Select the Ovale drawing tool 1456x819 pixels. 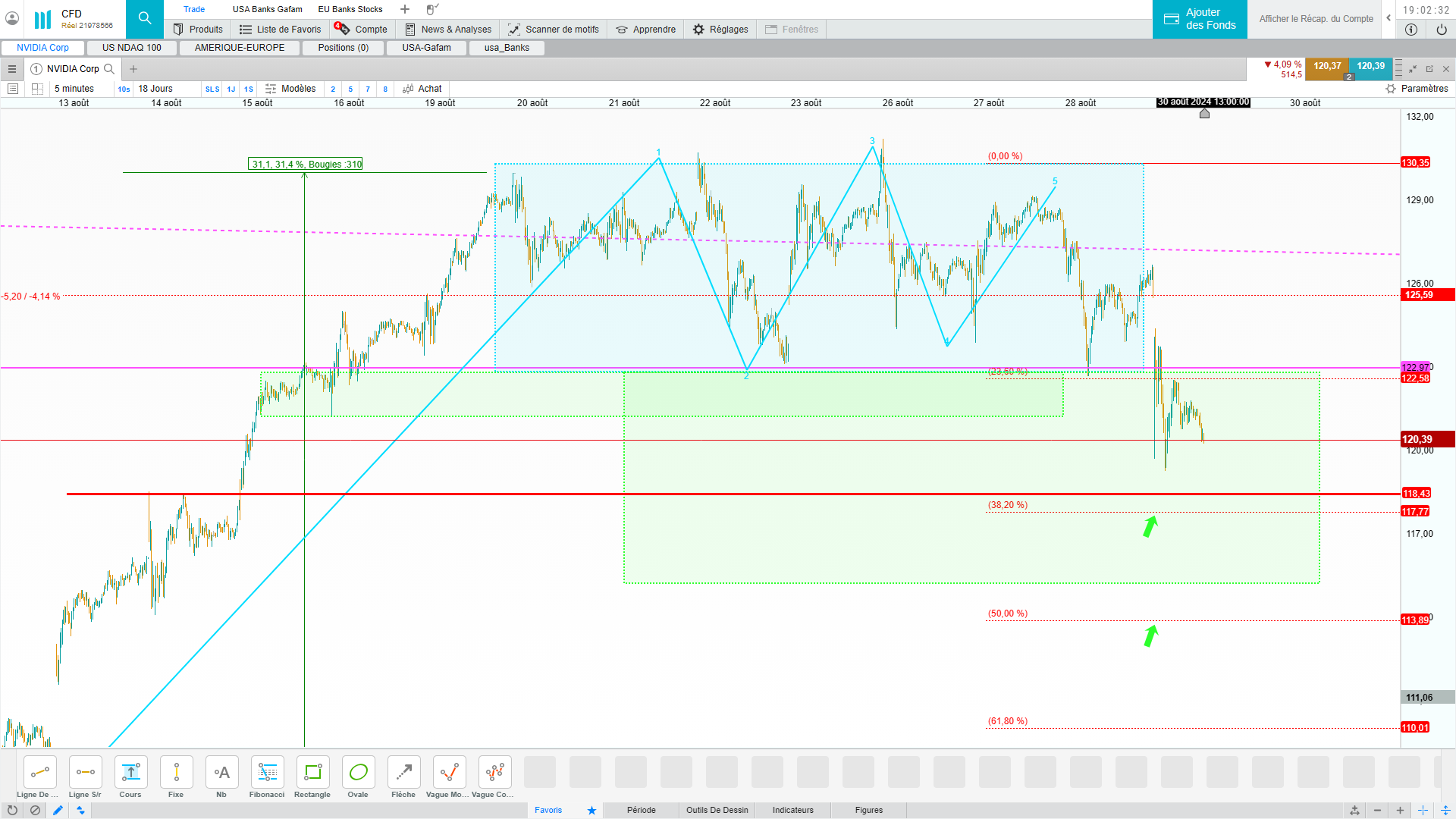[358, 773]
